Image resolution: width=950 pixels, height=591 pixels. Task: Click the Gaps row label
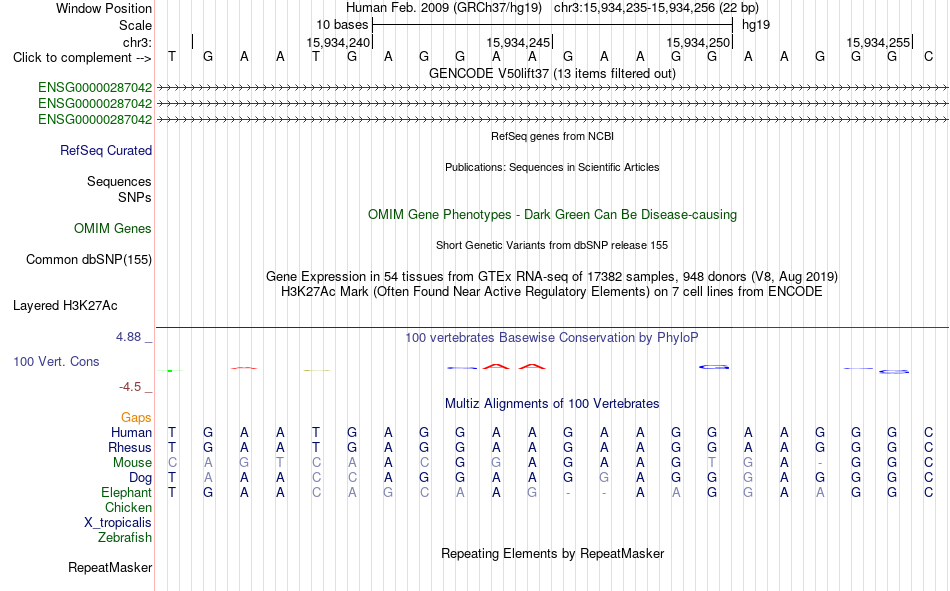pyautogui.click(x=136, y=417)
